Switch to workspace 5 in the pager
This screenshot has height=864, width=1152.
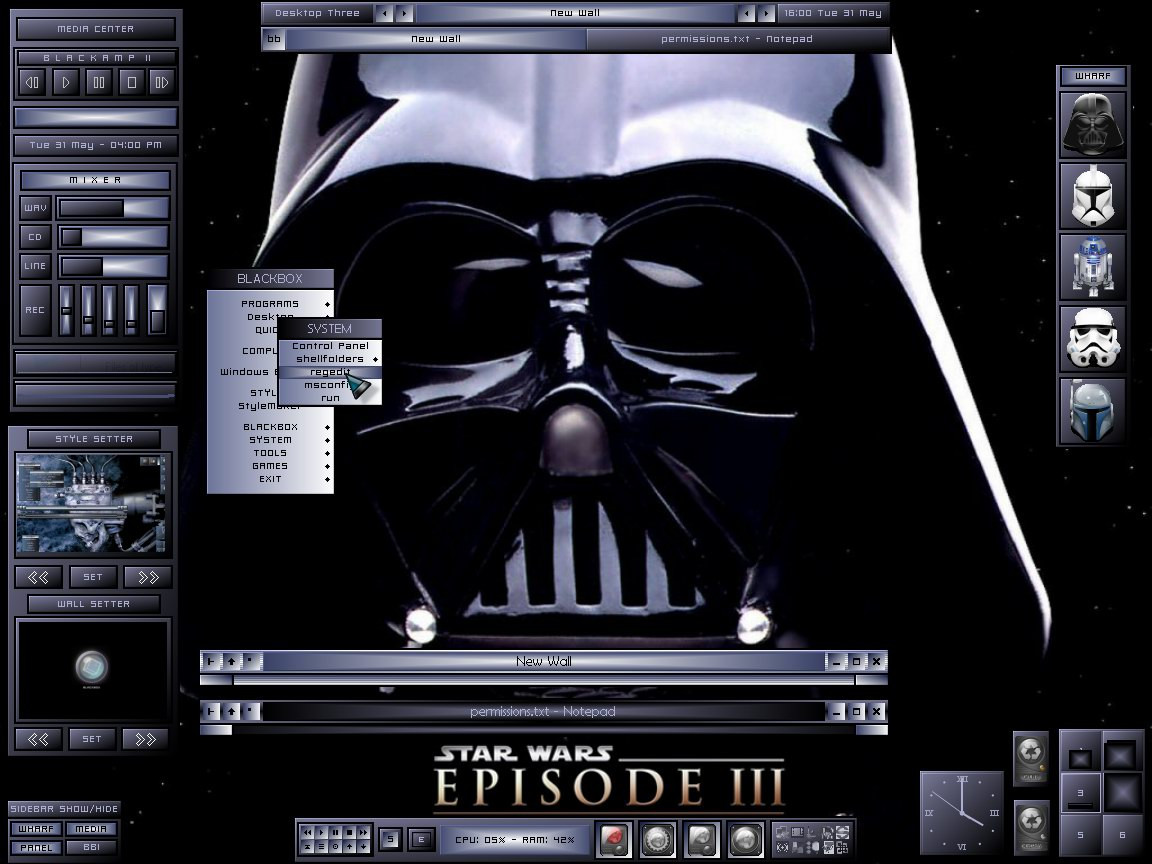coord(1080,835)
